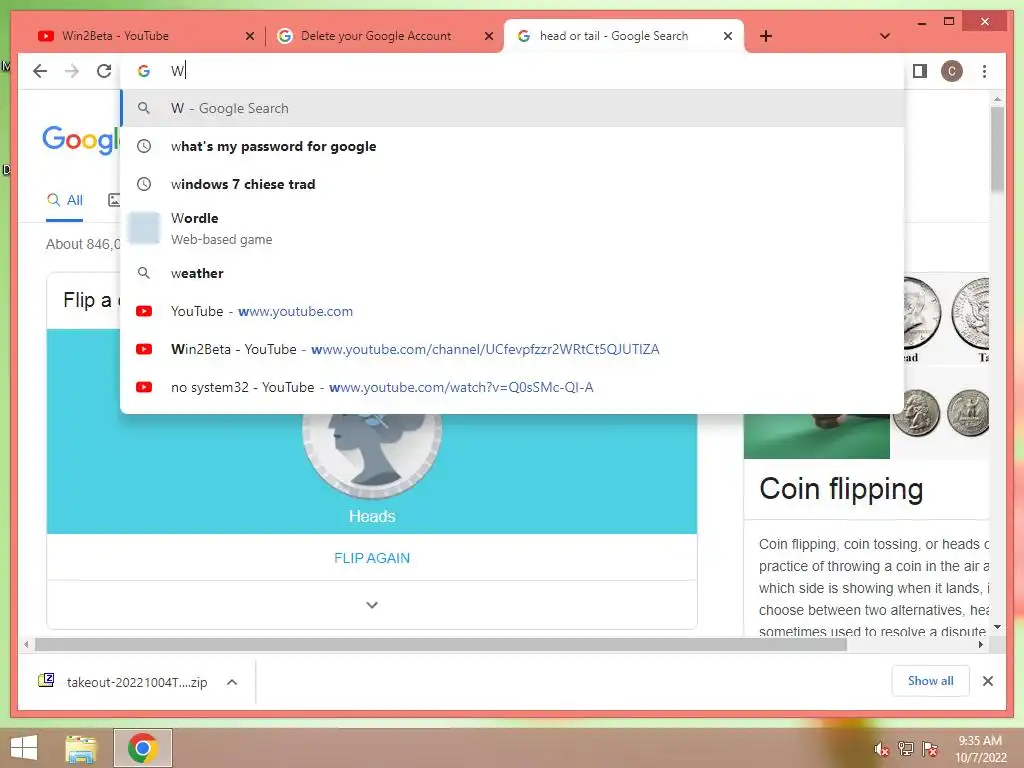Click the Wordle suggestion thumbnail image
Viewport: 1024px width, 768px height.
[144, 228]
